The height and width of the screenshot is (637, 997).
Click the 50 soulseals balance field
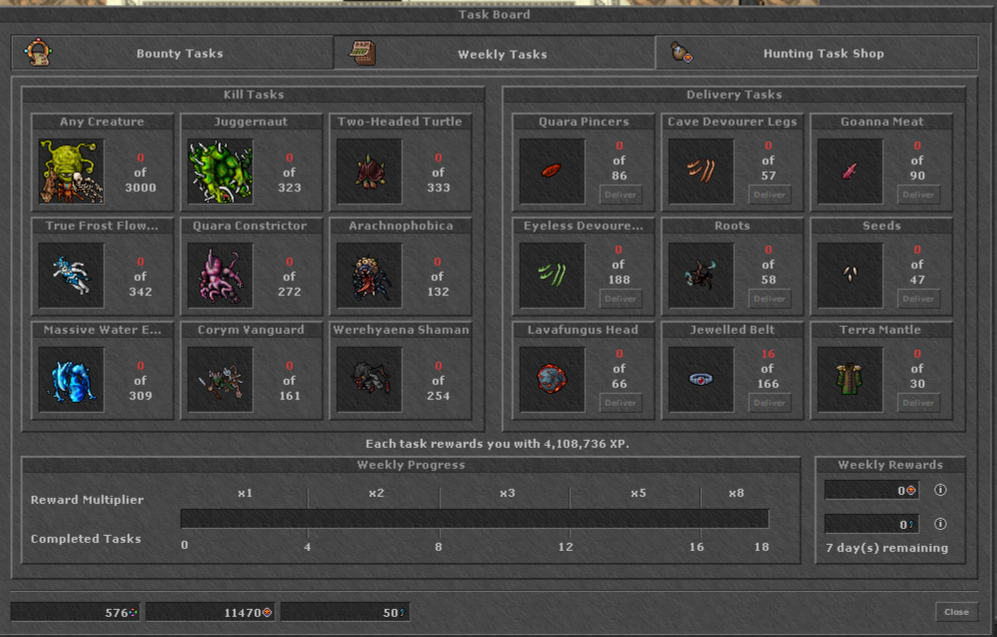(345, 612)
